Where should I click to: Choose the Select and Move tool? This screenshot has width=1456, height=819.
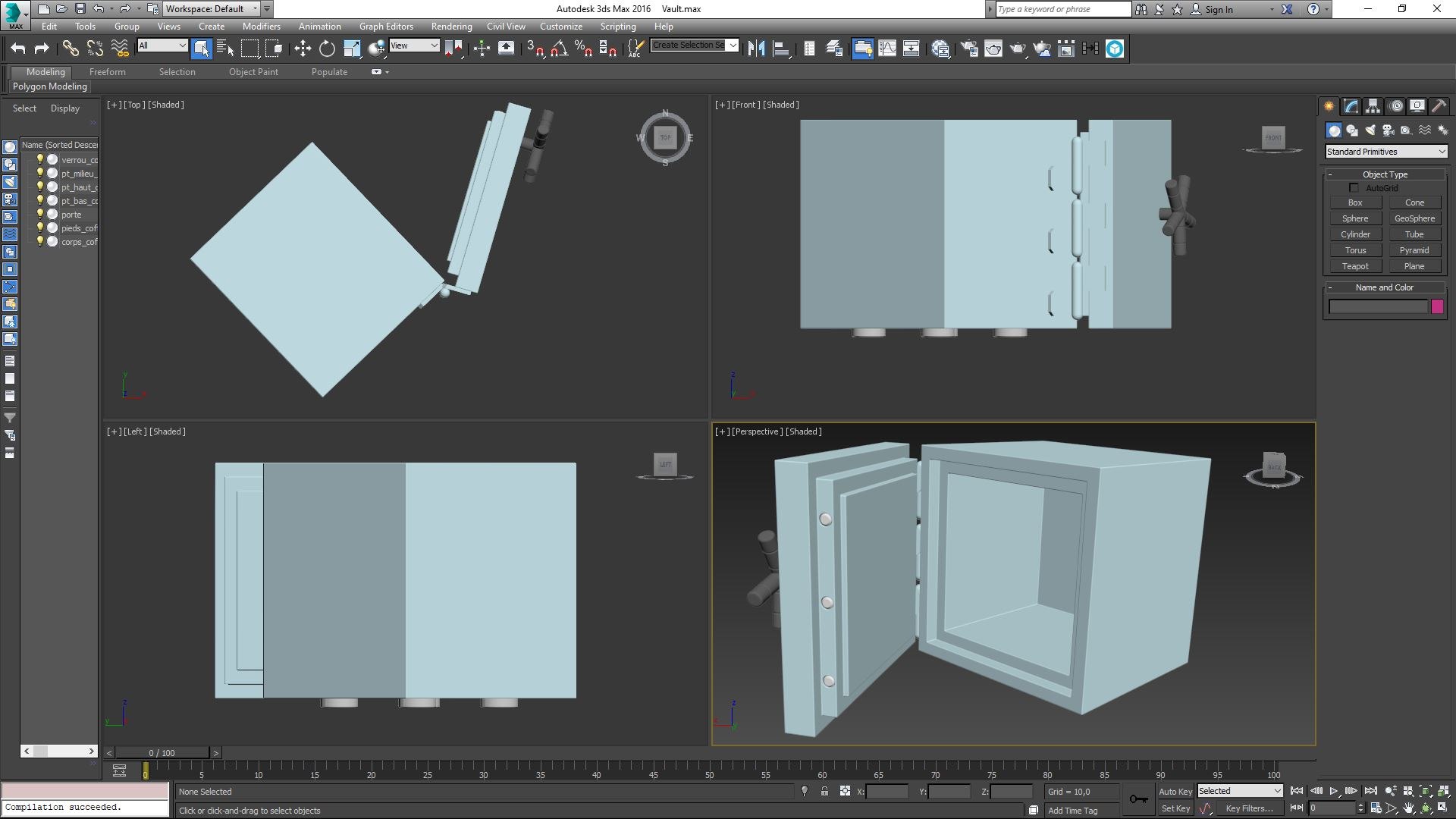click(303, 49)
